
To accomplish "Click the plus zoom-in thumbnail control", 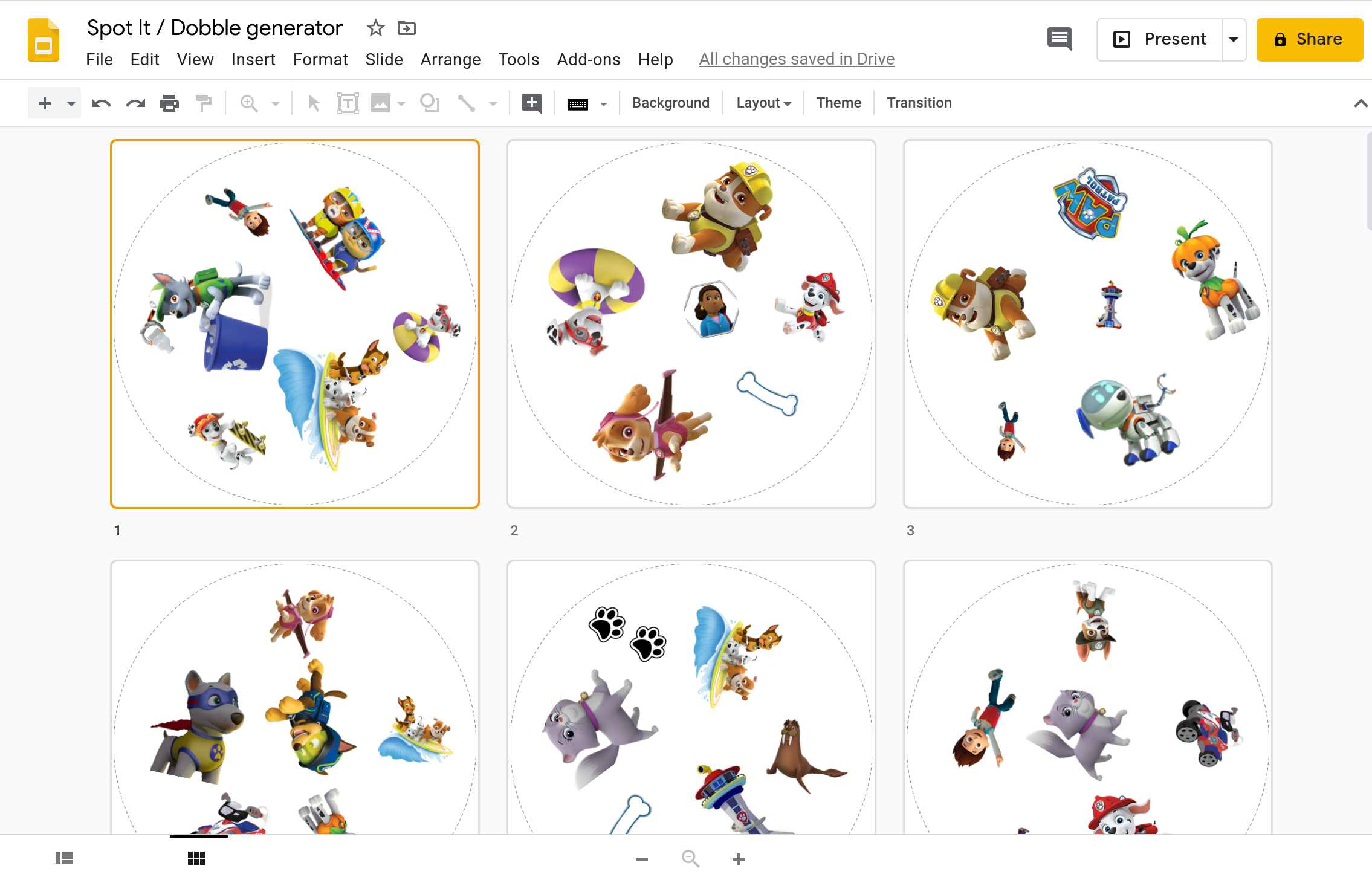I will click(x=739, y=859).
